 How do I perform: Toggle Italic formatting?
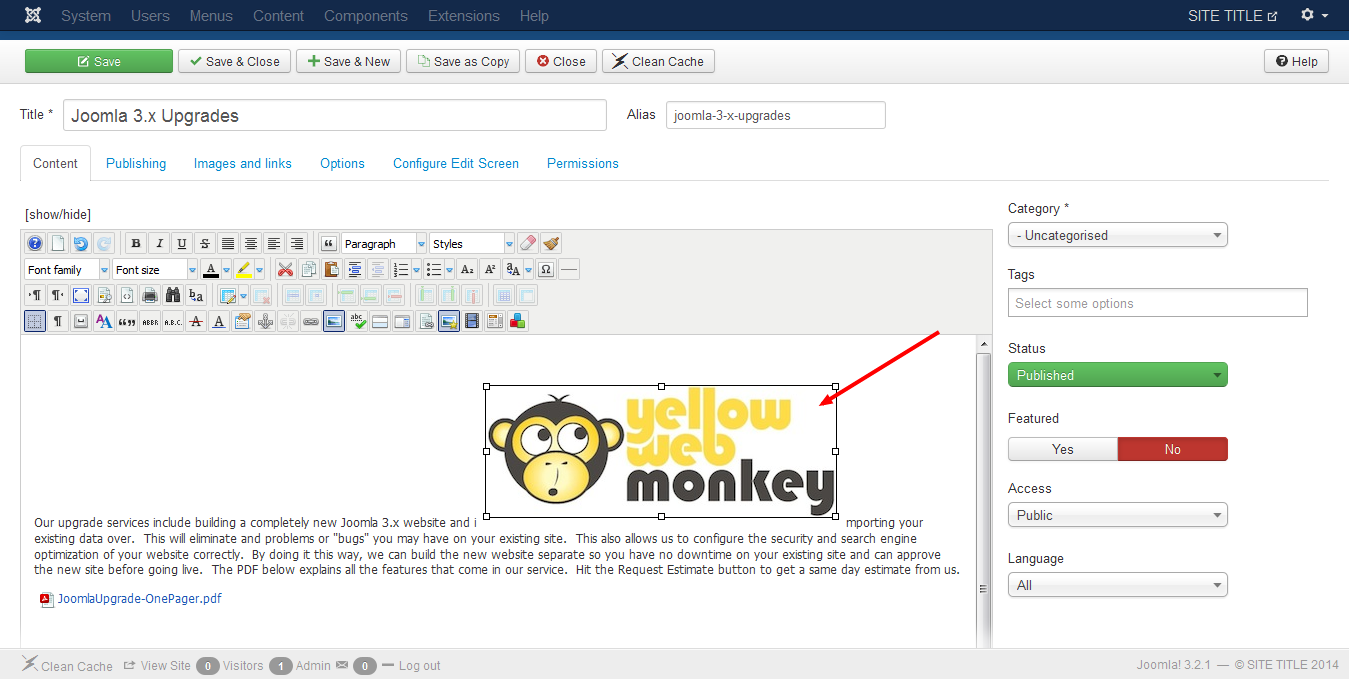159,243
